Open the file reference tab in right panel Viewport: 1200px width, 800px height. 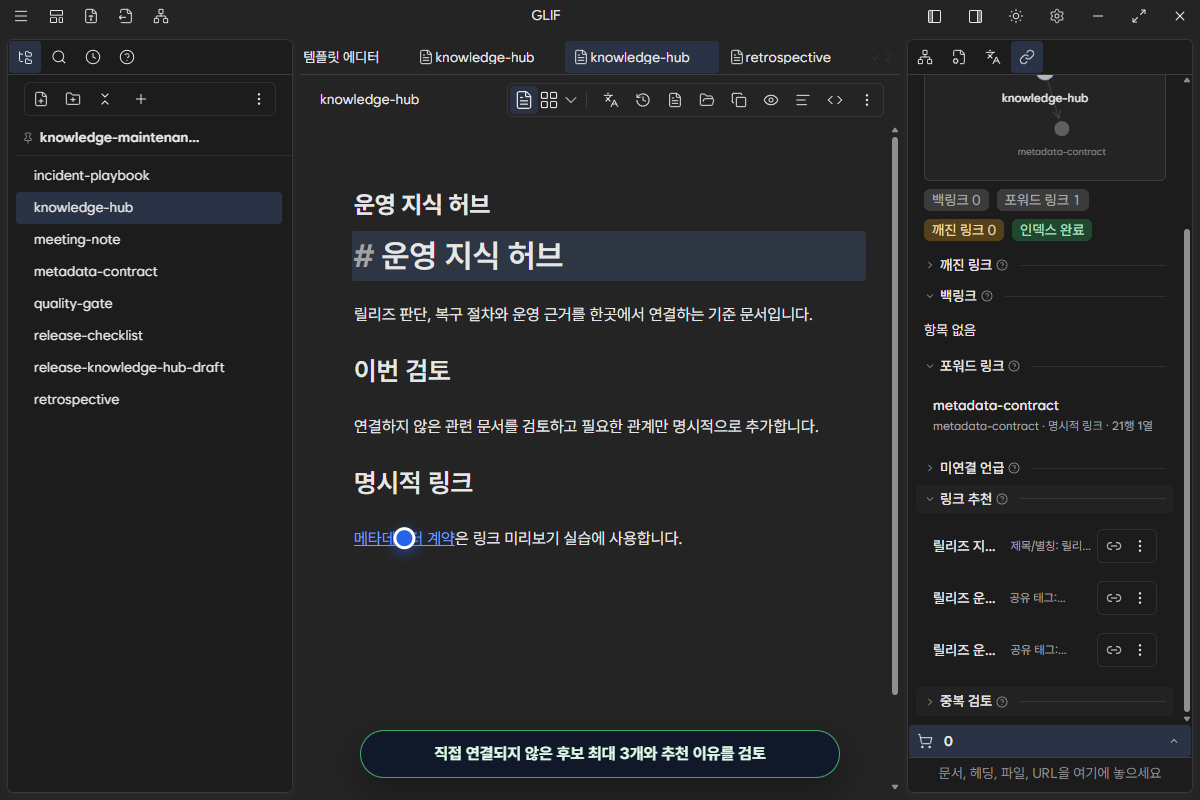[959, 57]
